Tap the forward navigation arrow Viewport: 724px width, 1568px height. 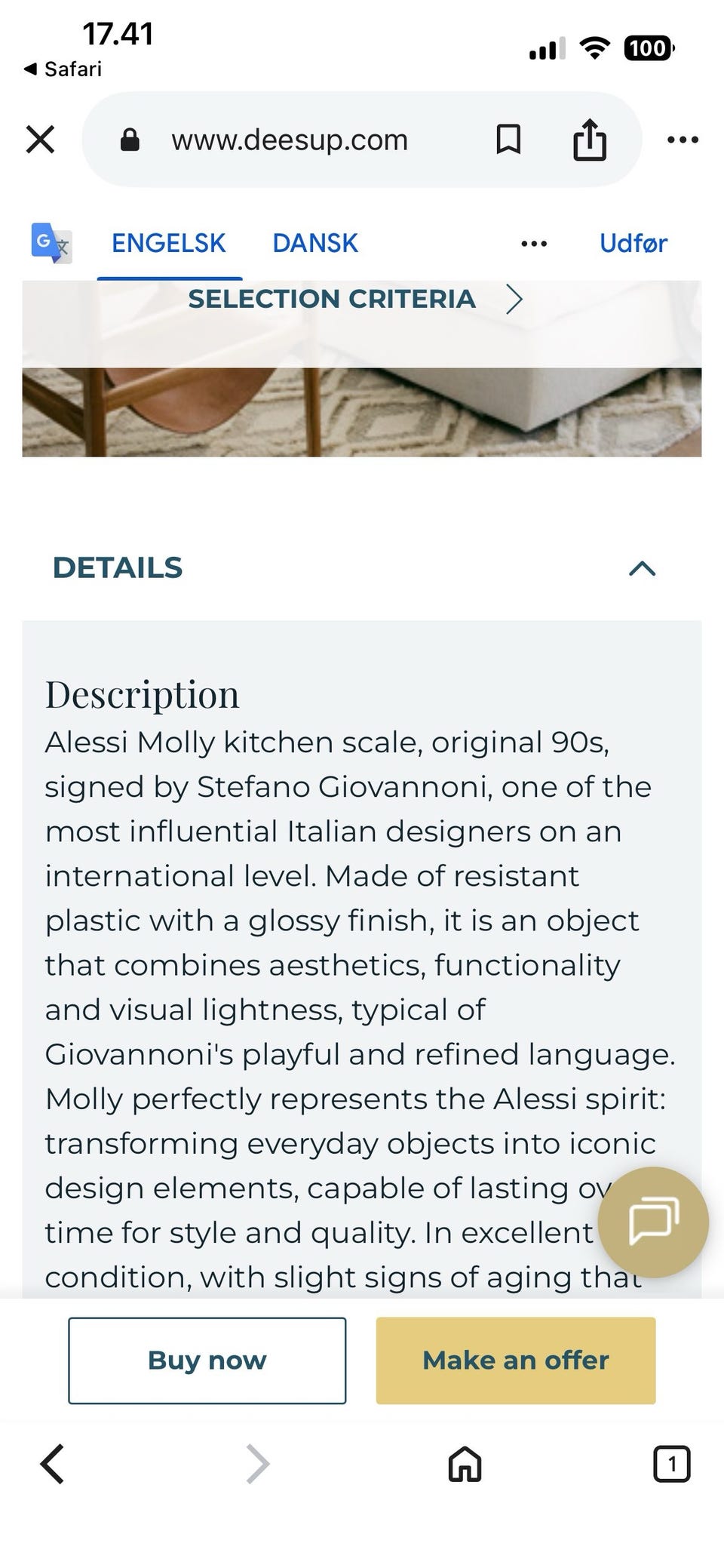pyautogui.click(x=258, y=1465)
